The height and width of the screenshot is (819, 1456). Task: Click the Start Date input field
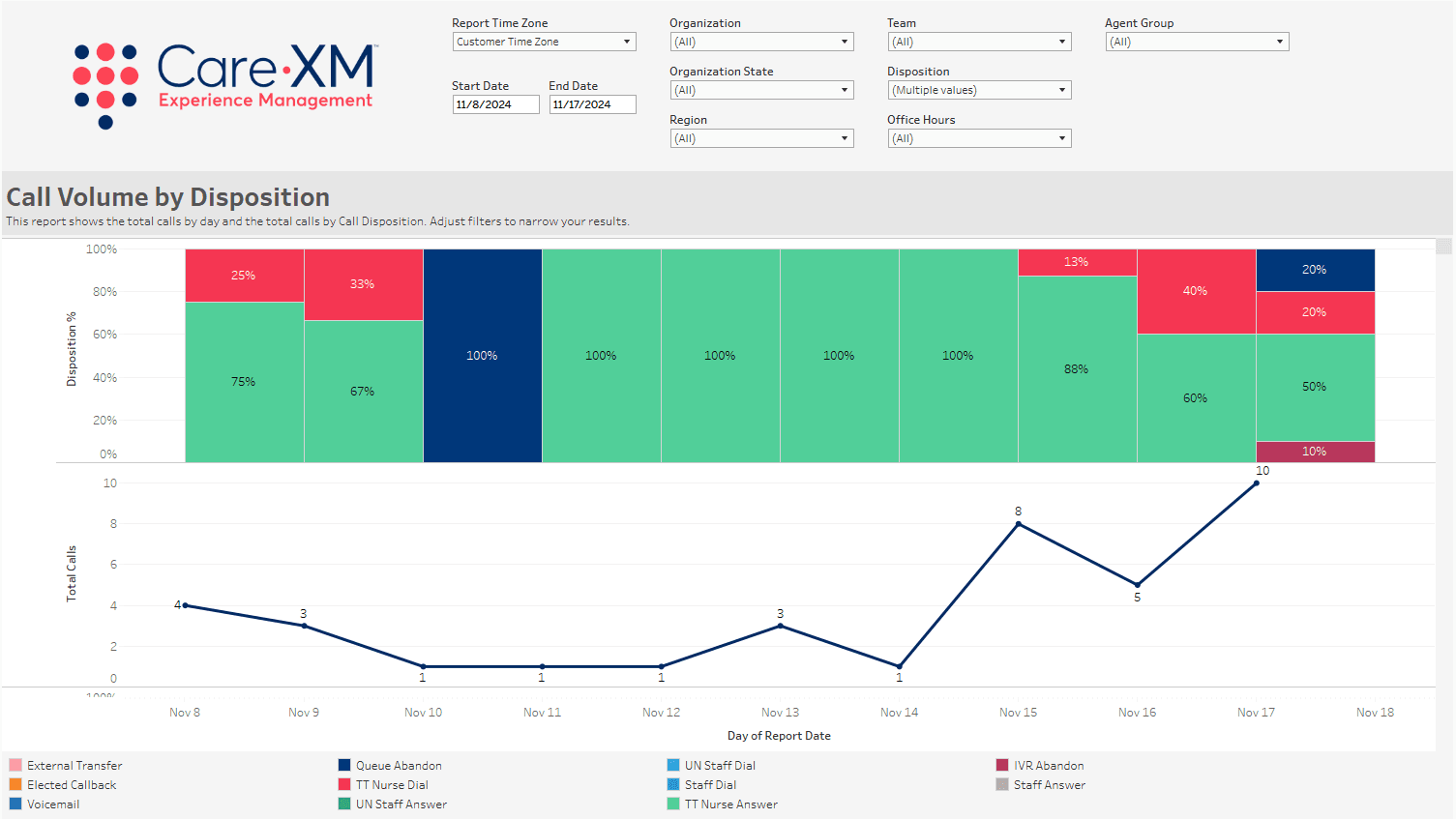(495, 104)
